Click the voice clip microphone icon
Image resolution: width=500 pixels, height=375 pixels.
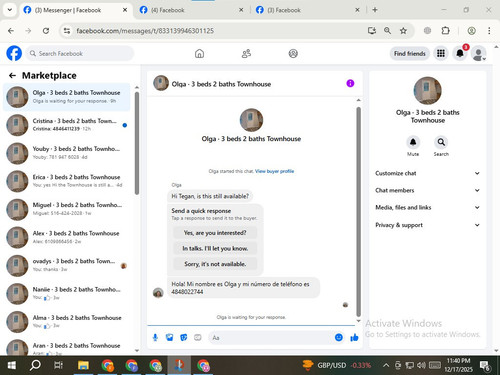tap(155, 338)
